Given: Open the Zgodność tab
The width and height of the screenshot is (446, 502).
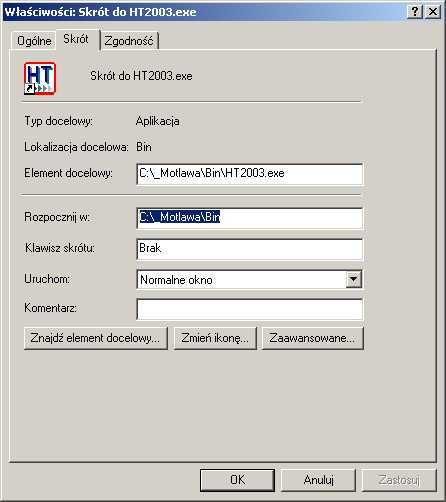Looking at the screenshot, I should tap(129, 41).
